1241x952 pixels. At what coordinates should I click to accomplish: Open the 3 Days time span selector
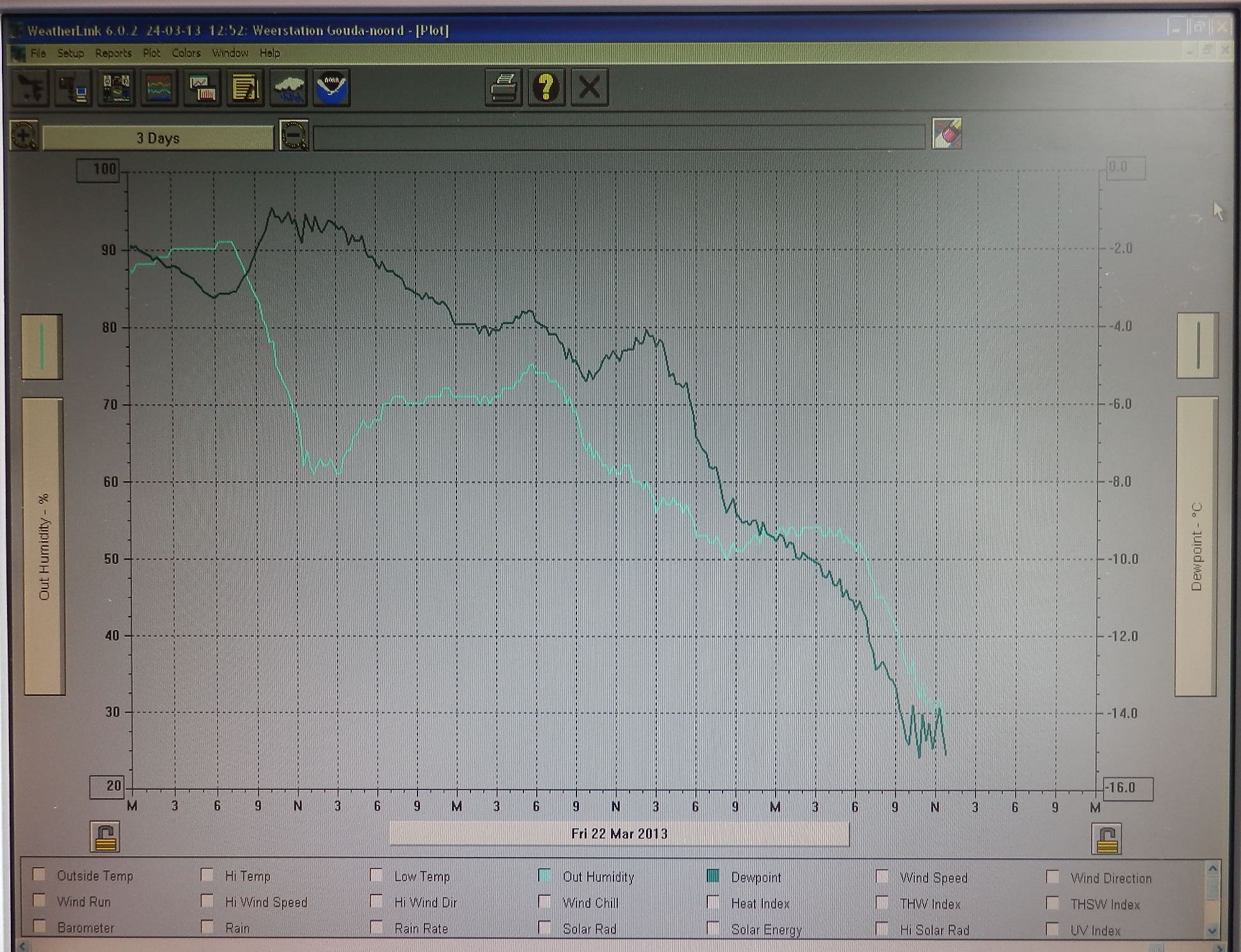point(158,138)
